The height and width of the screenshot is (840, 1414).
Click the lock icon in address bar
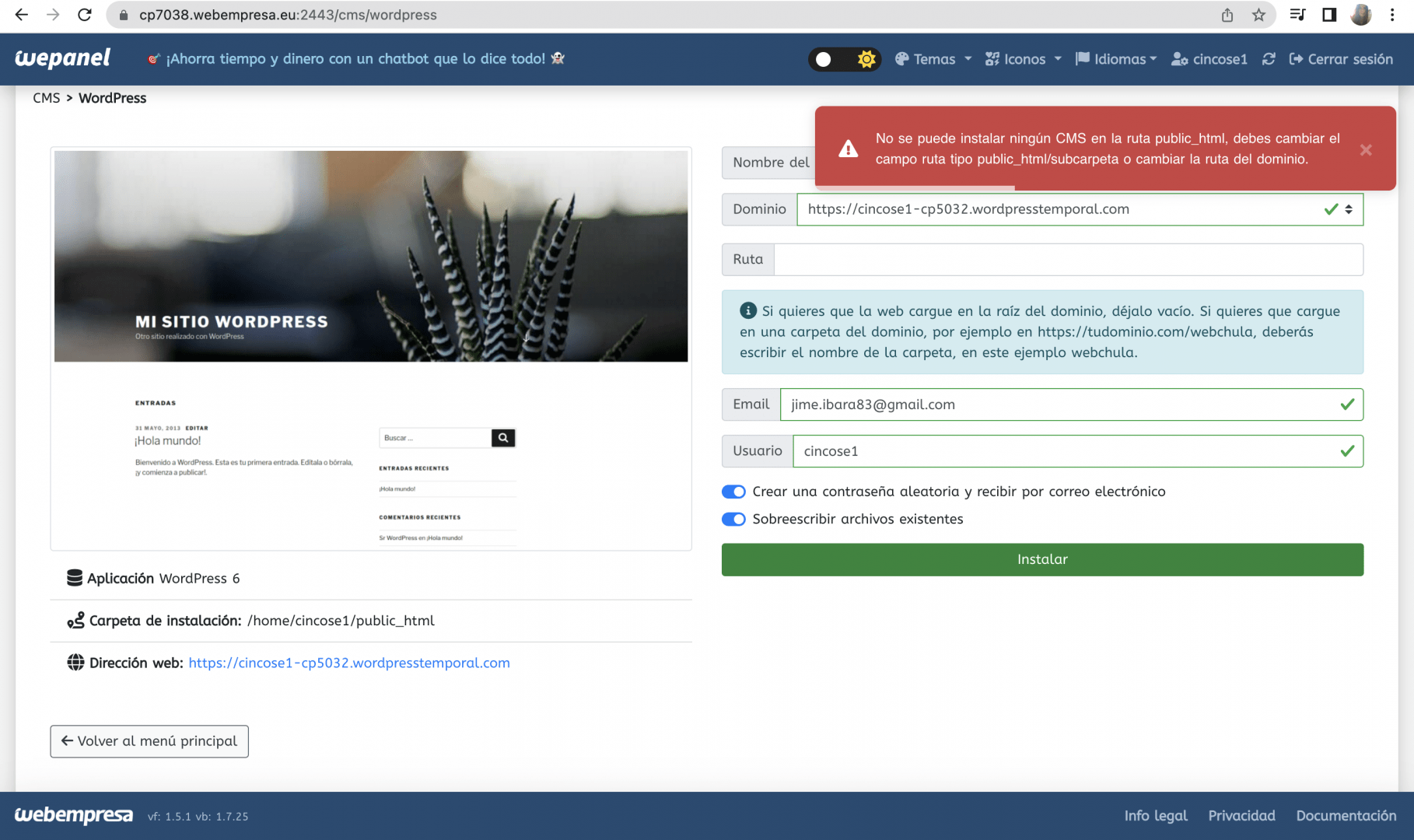click(x=123, y=15)
